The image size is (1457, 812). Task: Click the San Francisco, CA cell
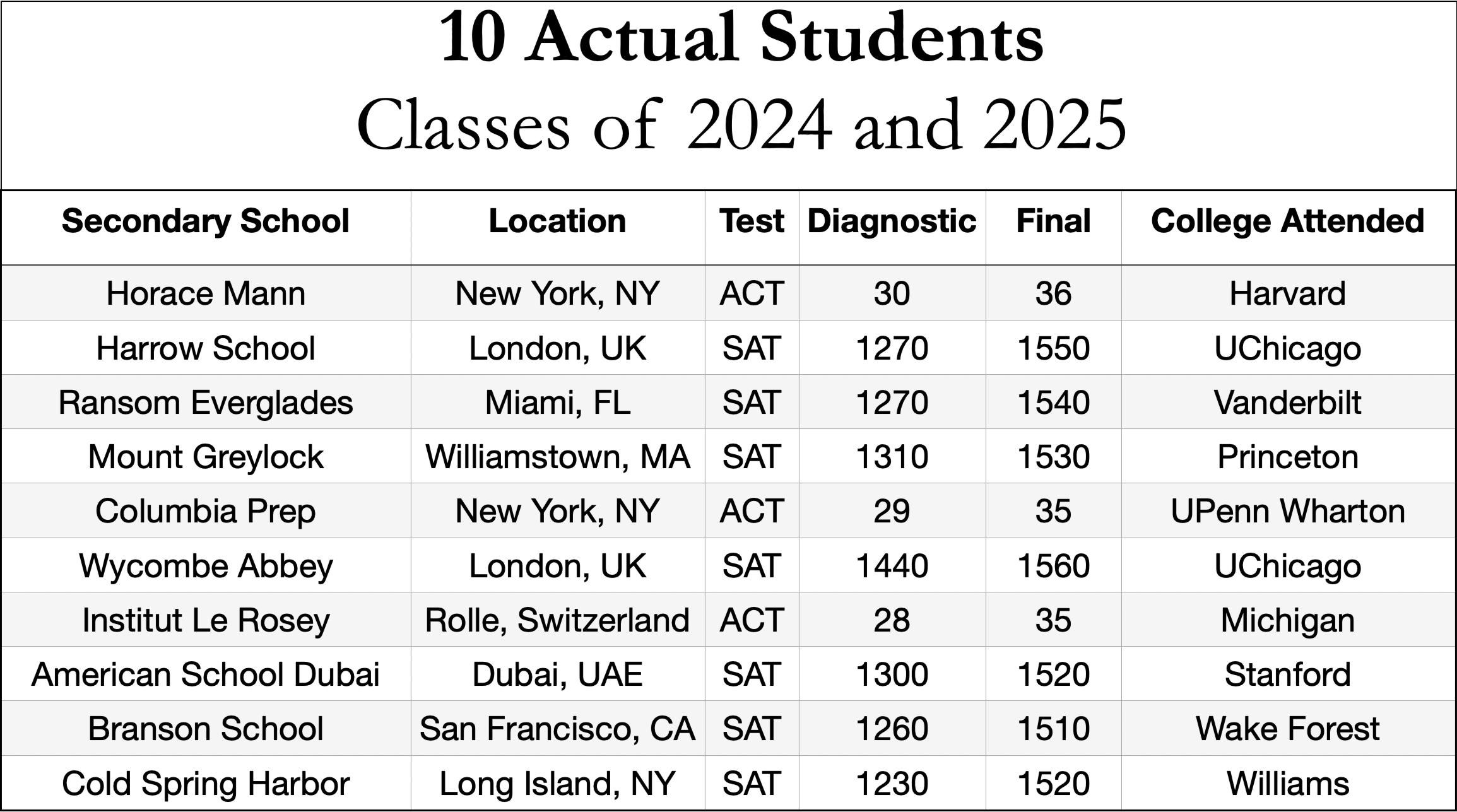[x=557, y=729]
